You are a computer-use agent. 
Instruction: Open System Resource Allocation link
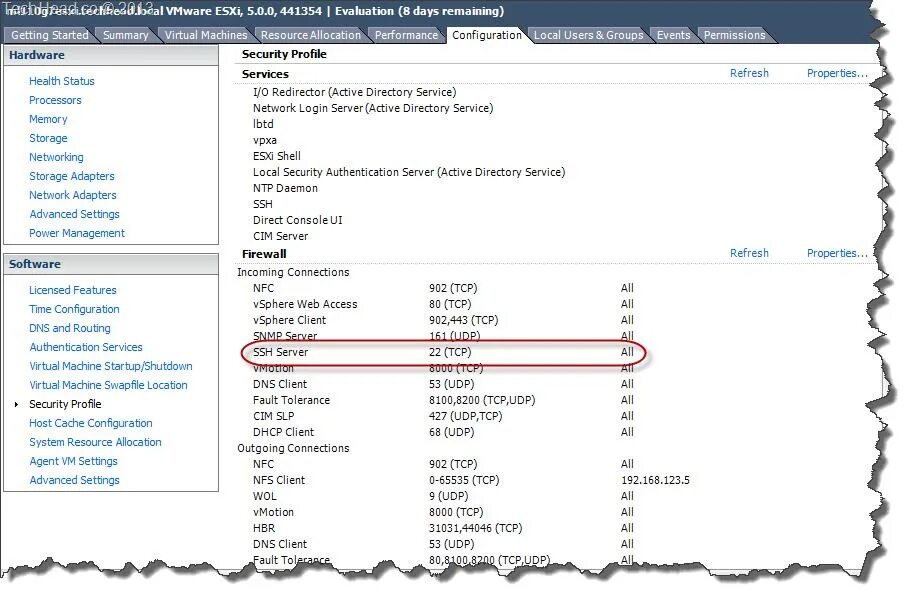95,442
